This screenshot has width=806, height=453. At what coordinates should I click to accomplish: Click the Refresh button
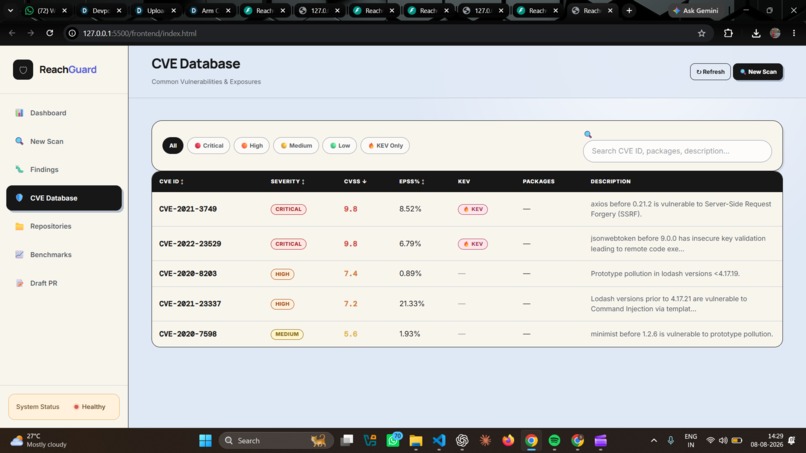click(x=710, y=71)
